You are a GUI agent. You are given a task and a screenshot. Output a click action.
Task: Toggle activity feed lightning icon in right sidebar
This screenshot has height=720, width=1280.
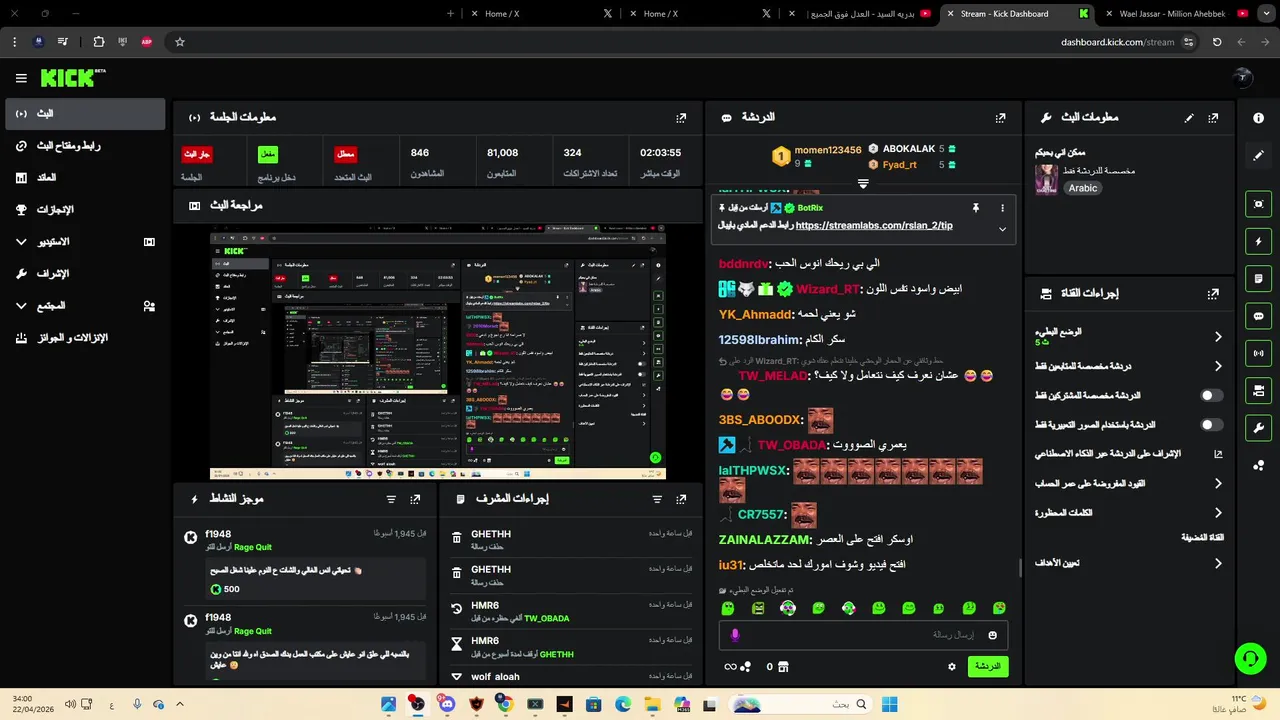coord(1258,241)
